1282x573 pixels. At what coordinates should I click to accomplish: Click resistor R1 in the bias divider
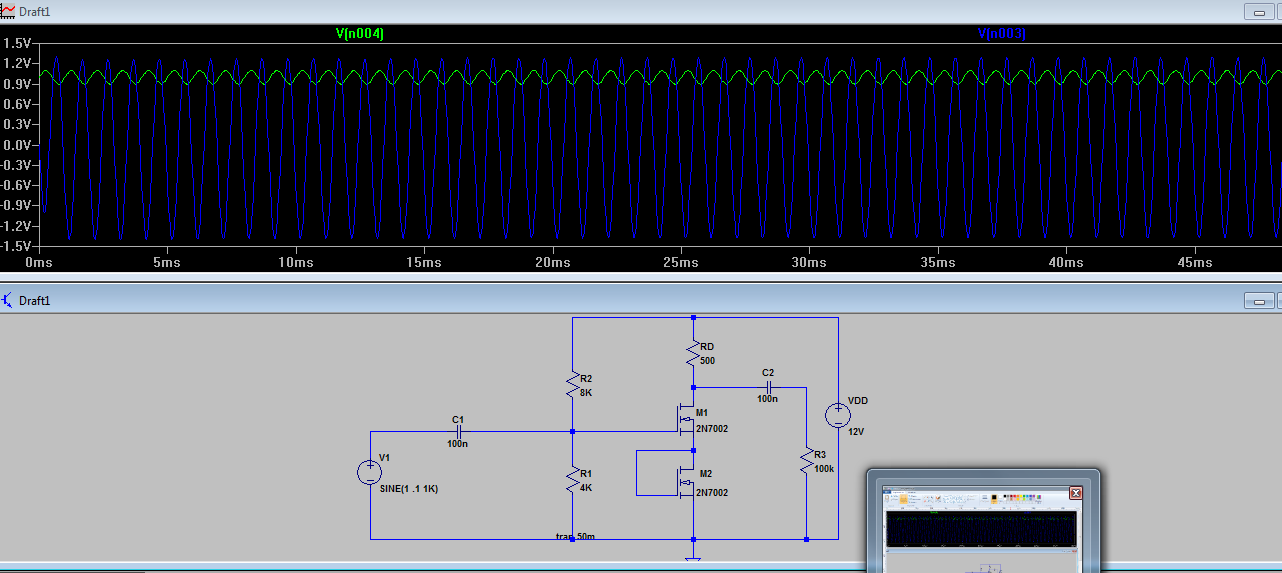pyautogui.click(x=572, y=480)
